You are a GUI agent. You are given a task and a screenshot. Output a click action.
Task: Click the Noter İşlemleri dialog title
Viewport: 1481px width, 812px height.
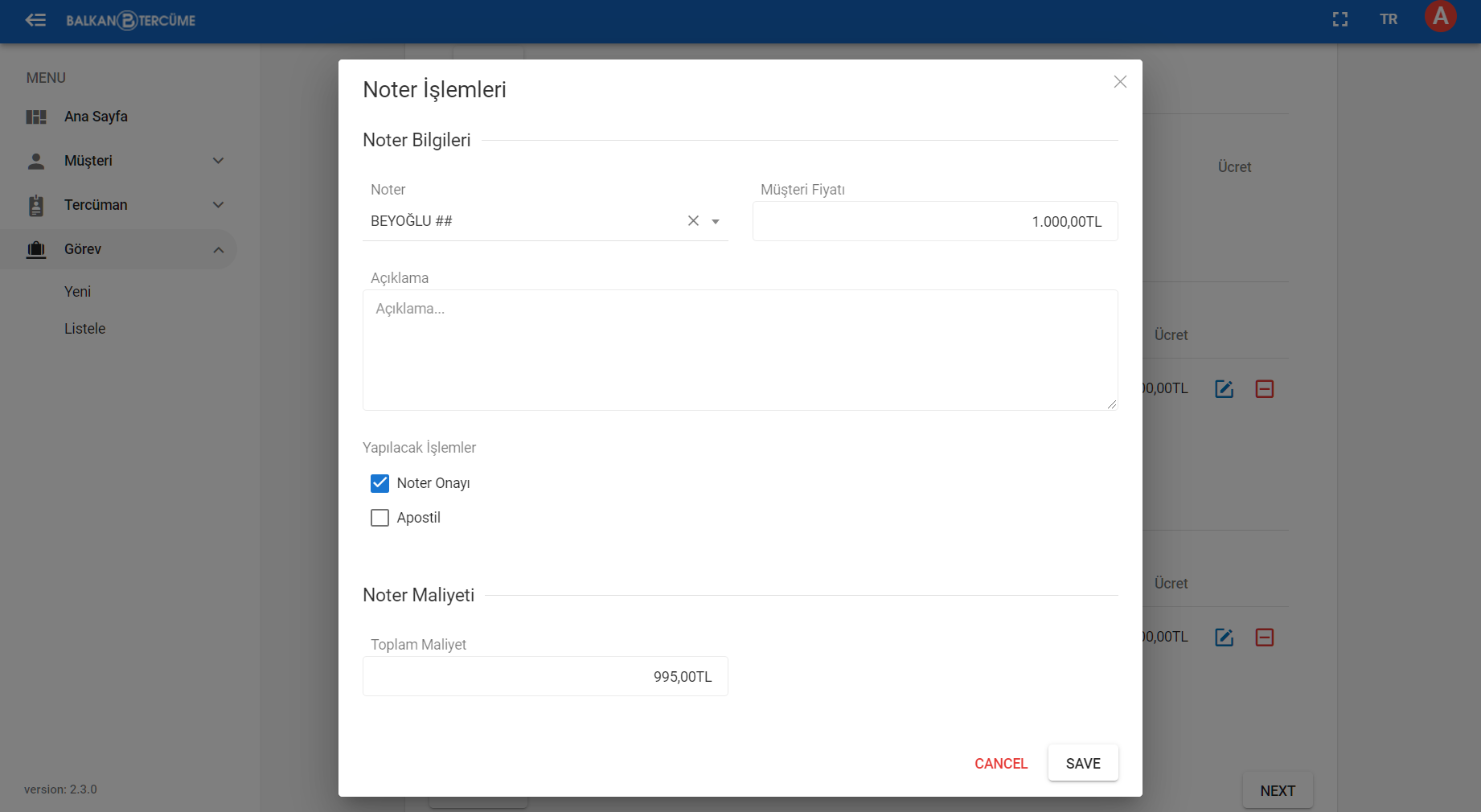coord(434,90)
